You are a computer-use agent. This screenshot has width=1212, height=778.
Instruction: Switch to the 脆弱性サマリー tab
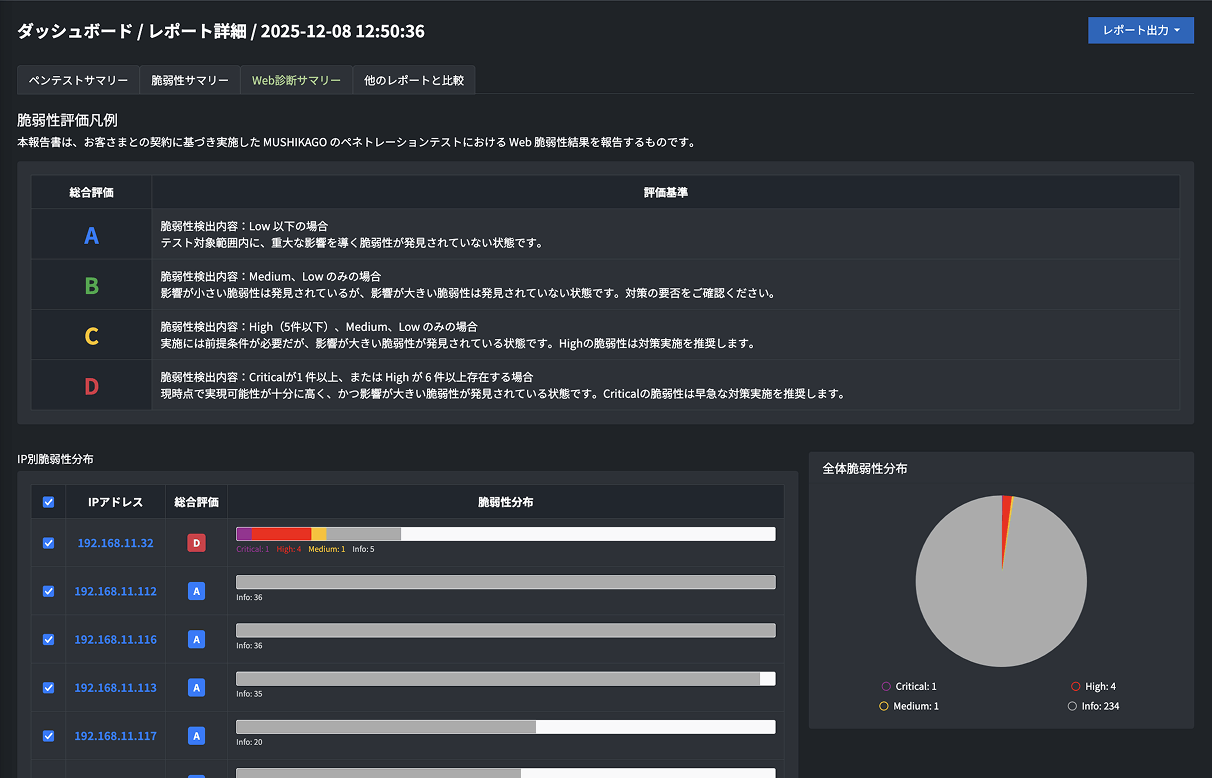[x=189, y=79]
